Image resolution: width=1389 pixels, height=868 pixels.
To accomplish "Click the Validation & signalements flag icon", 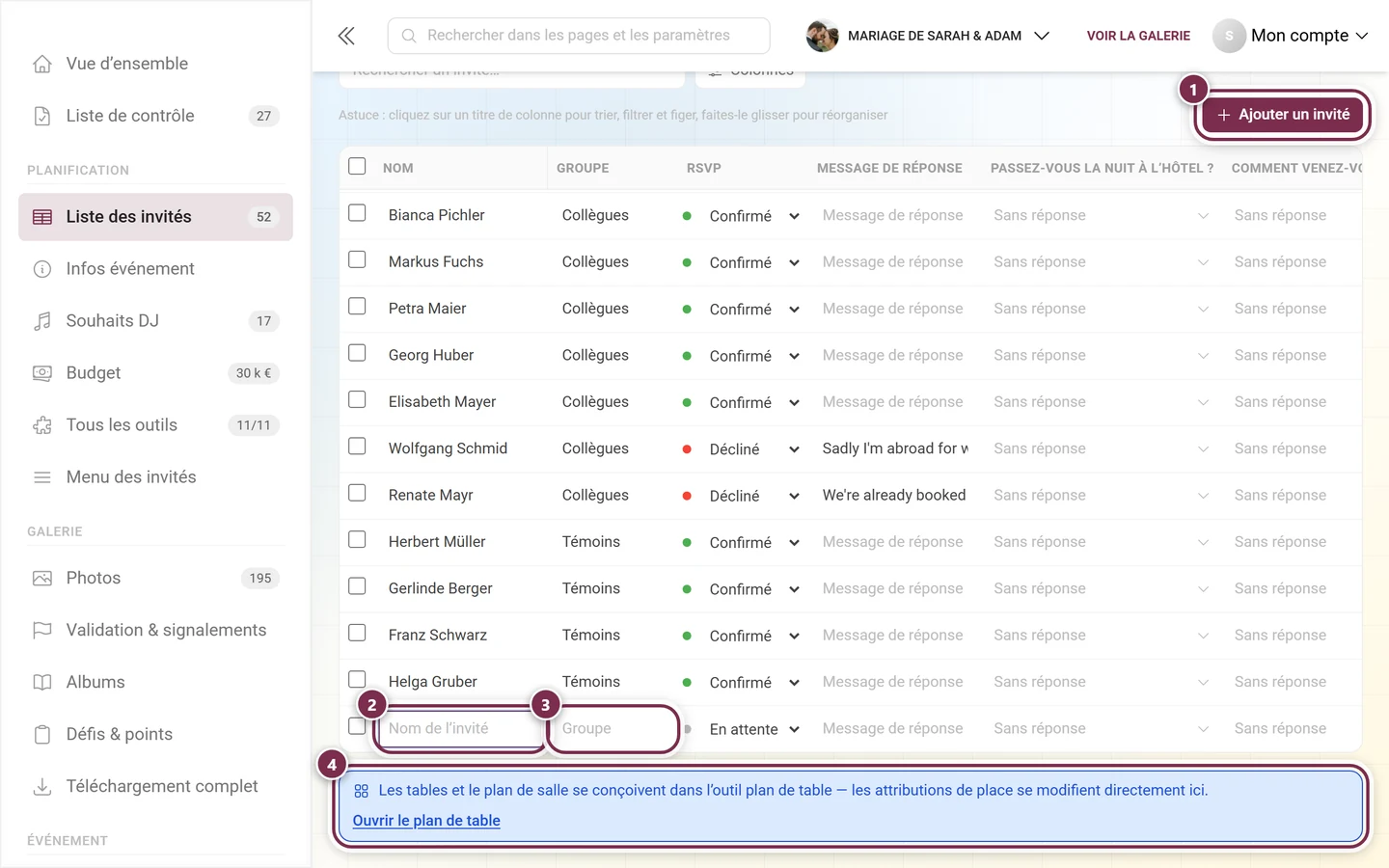I will coord(42,631).
